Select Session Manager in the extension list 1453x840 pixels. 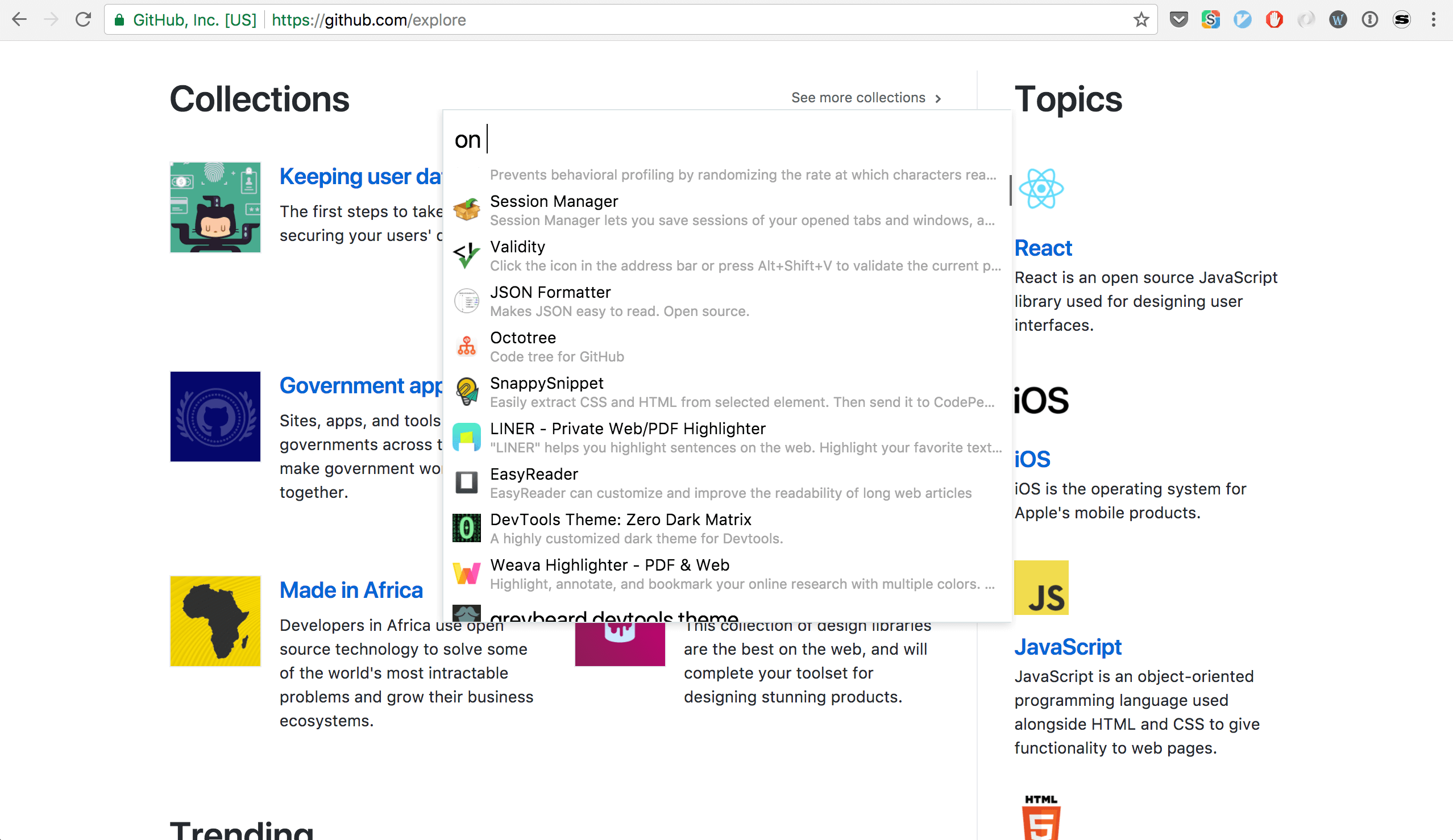pos(554,201)
